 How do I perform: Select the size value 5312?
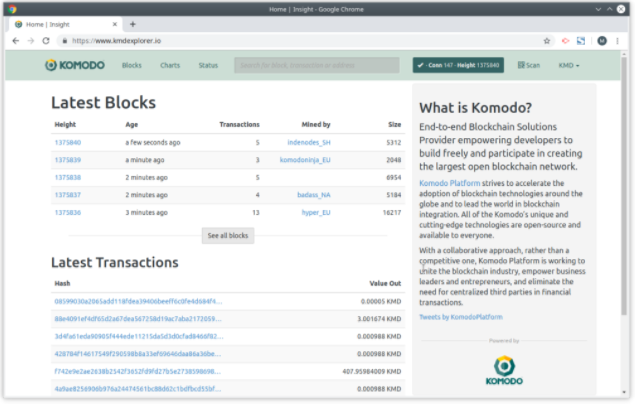click(x=394, y=142)
